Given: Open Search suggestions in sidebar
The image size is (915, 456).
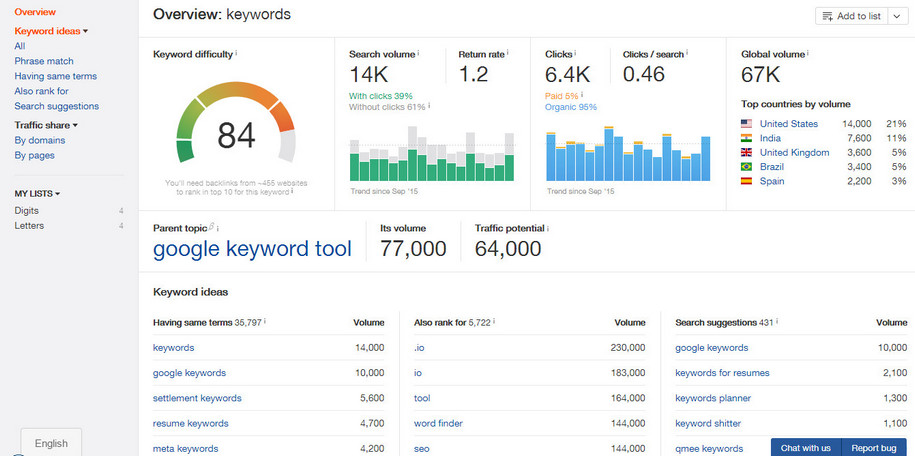Looking at the screenshot, I should pos(57,106).
